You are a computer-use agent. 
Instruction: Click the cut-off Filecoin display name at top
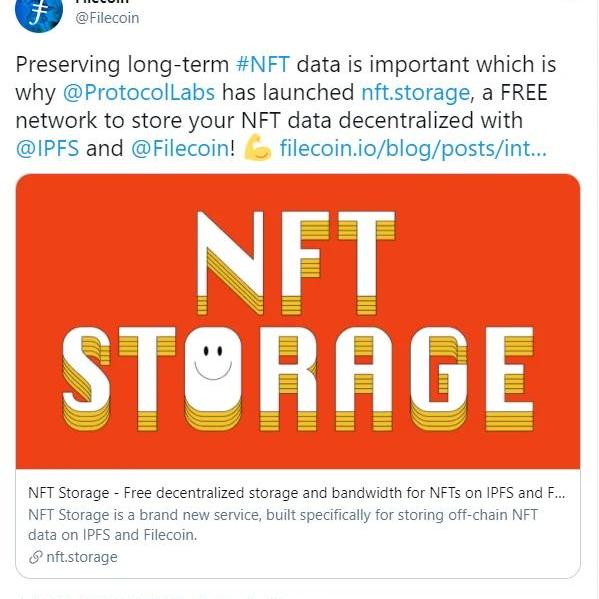[x=102, y=2]
